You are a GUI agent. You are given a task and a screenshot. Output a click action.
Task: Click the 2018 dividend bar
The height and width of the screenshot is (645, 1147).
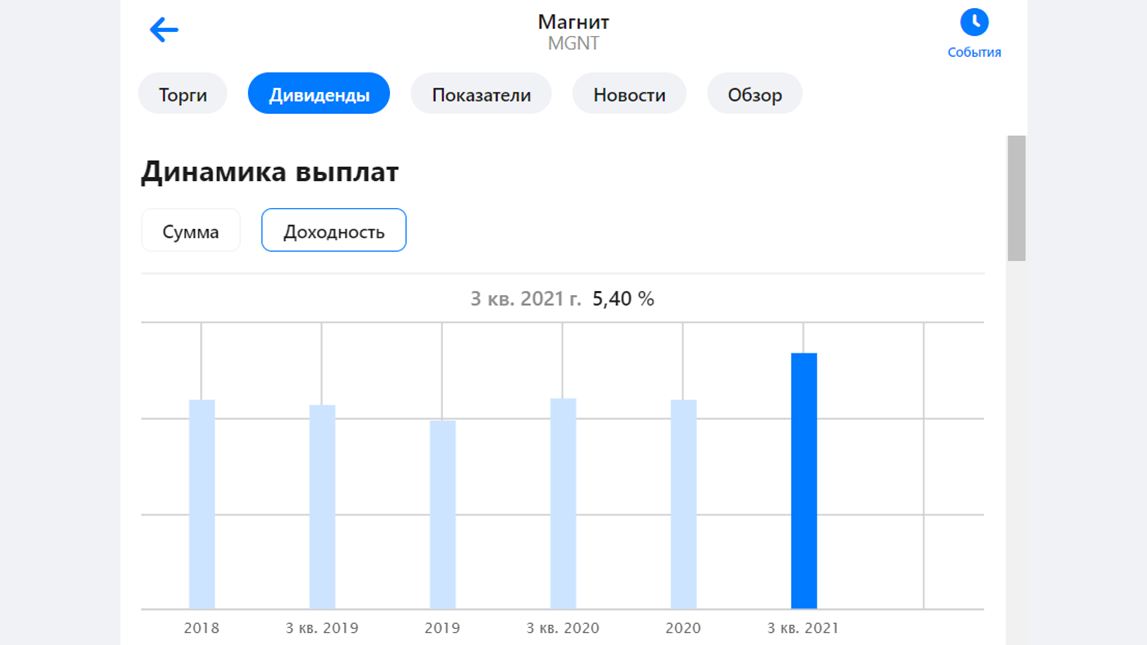(x=202, y=500)
